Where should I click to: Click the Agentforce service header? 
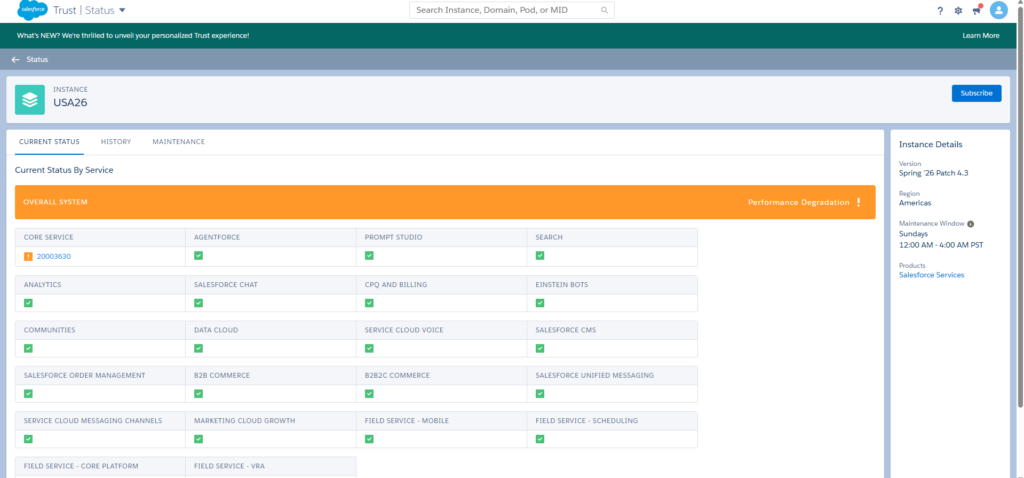pos(217,237)
